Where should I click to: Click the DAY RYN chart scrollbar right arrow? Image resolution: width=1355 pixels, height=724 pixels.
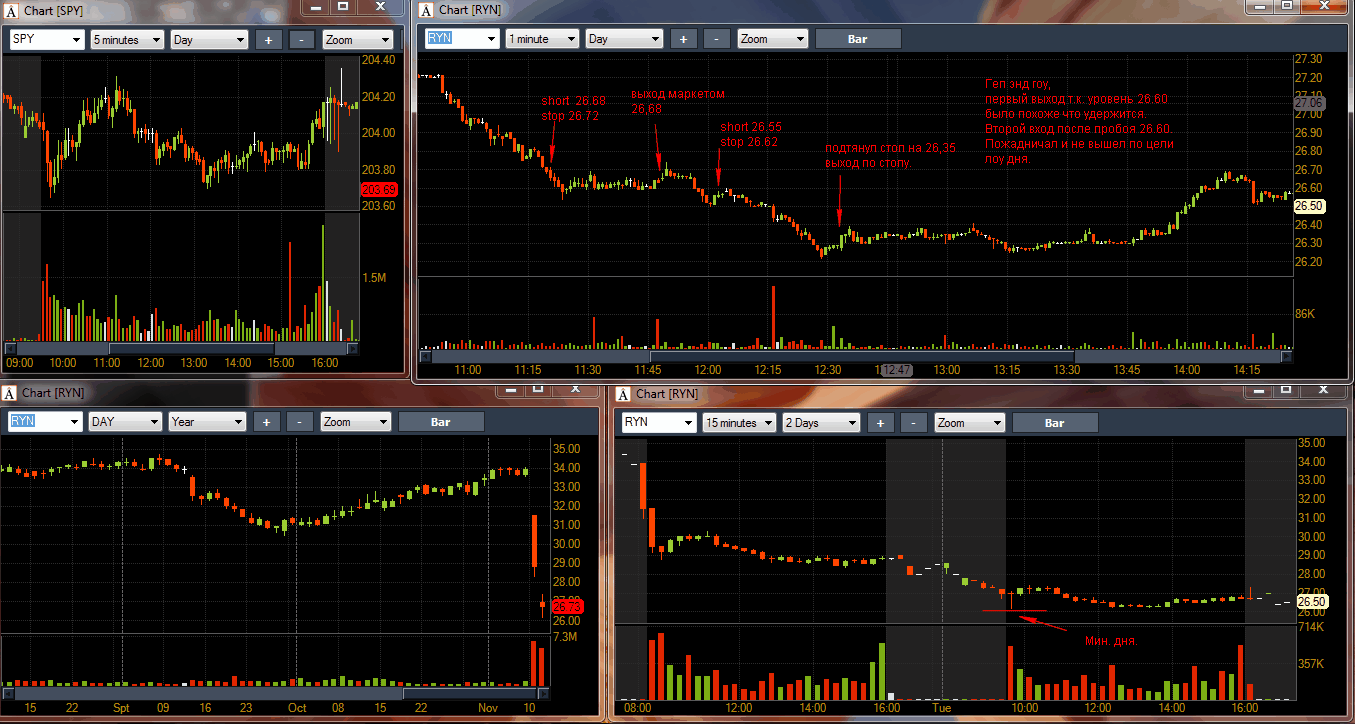[545, 693]
